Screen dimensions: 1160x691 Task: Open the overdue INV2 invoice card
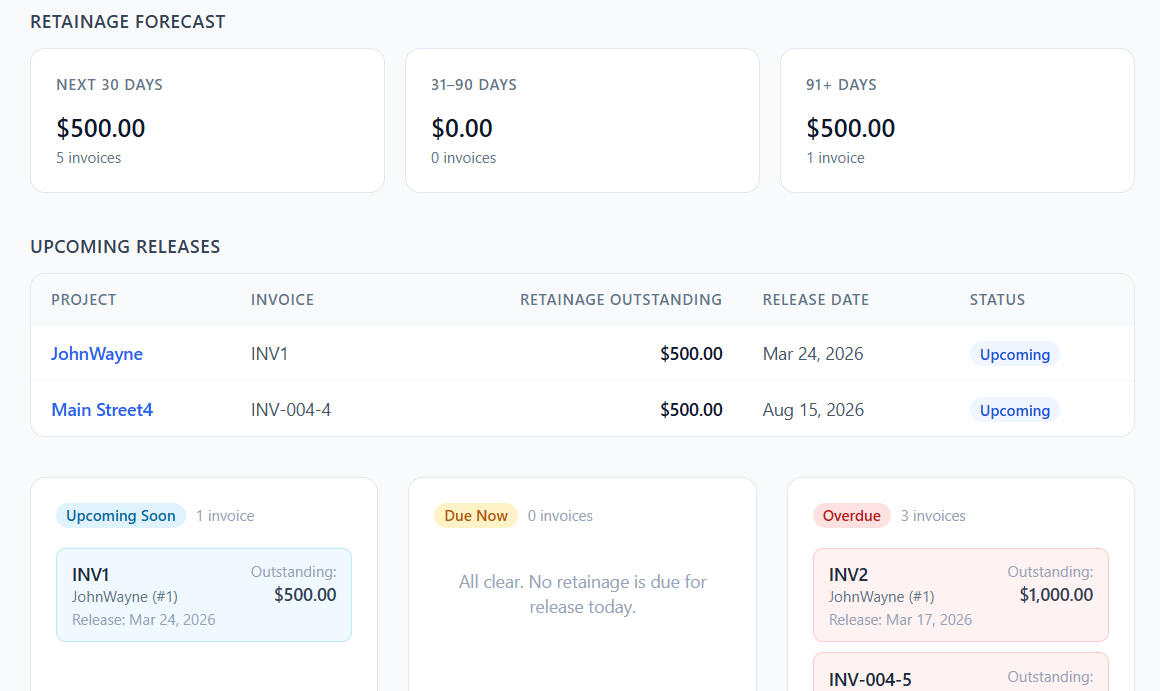[x=960, y=595]
